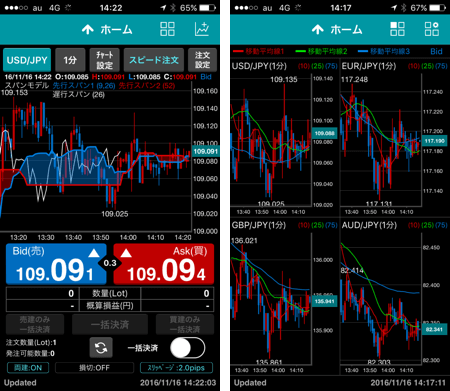
Task: Tap the four-grid layout icon on left screen
Action: click(x=167, y=29)
